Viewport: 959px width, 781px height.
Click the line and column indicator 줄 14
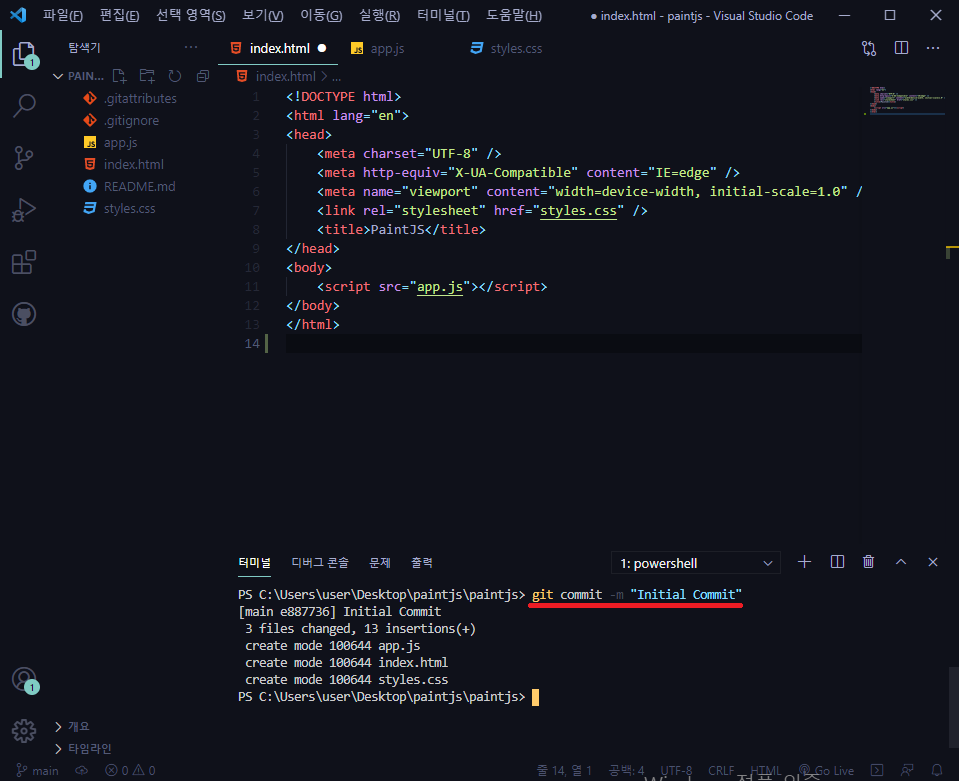[x=564, y=771]
